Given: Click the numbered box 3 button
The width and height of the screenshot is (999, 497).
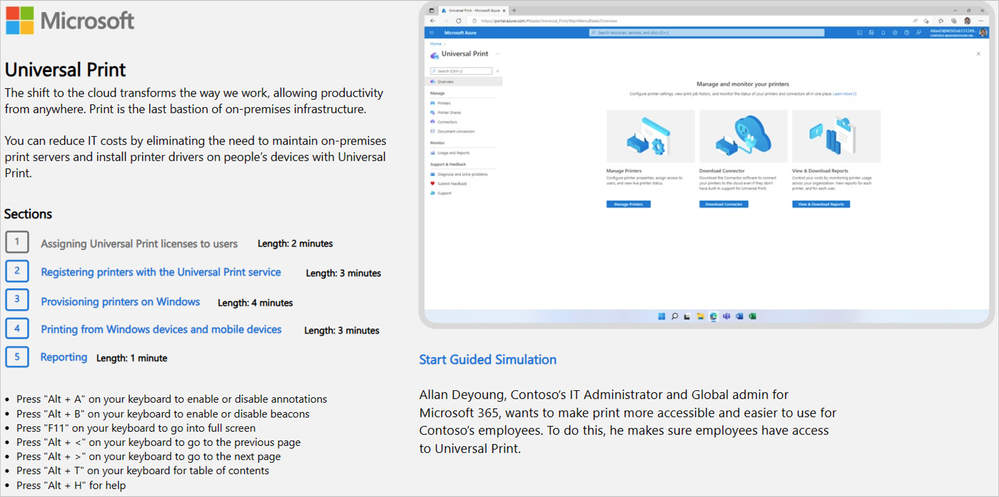Looking at the screenshot, I should click(17, 299).
